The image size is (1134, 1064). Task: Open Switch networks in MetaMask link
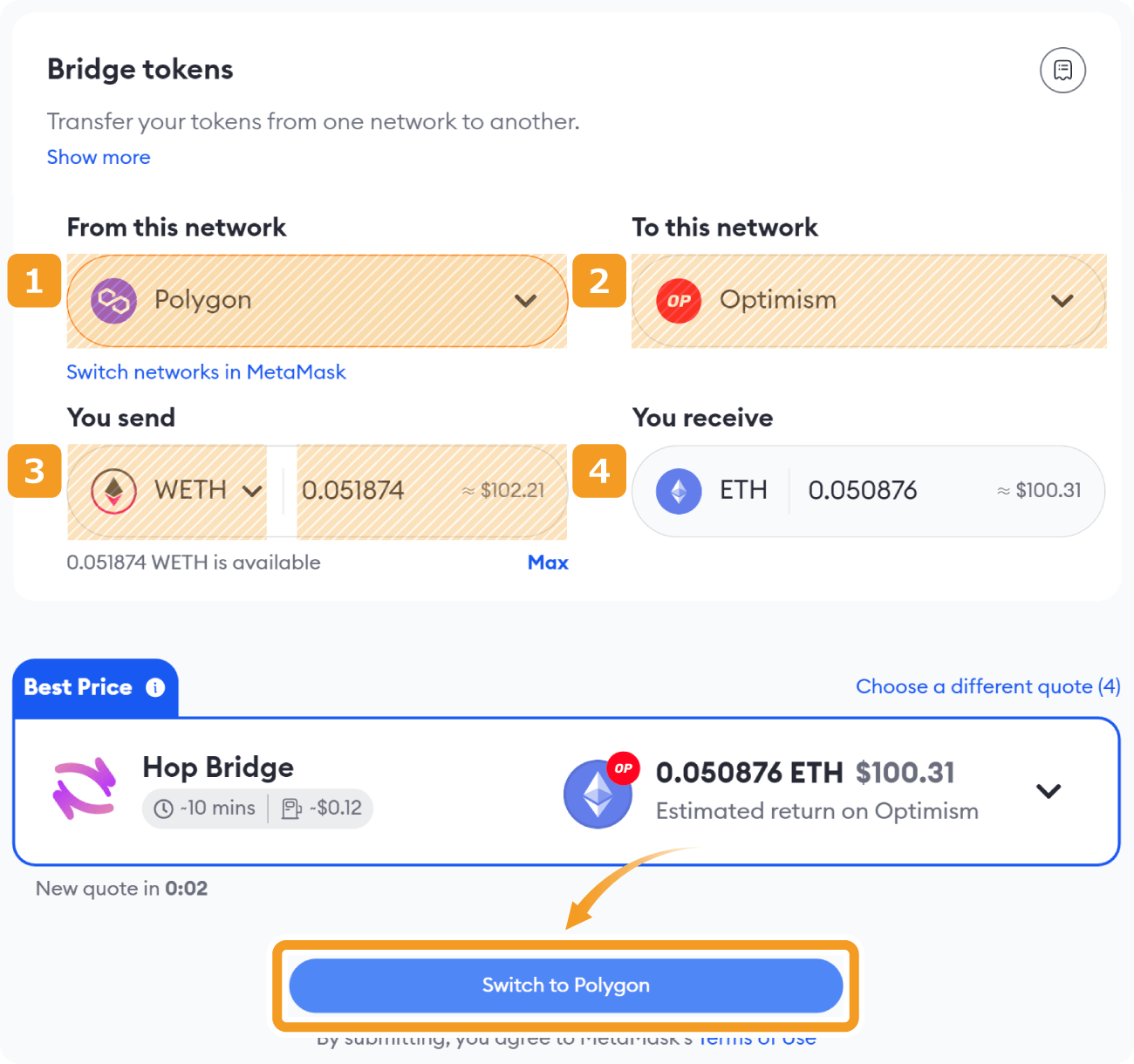coord(206,372)
